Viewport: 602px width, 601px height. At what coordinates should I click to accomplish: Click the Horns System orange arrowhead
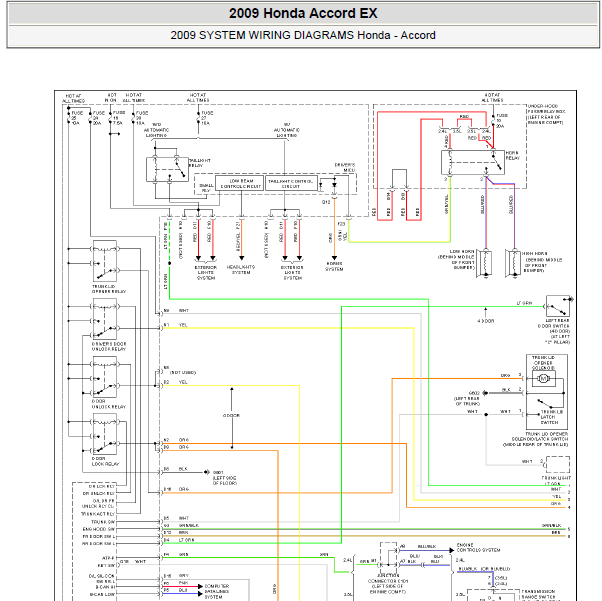pyautogui.click(x=334, y=258)
